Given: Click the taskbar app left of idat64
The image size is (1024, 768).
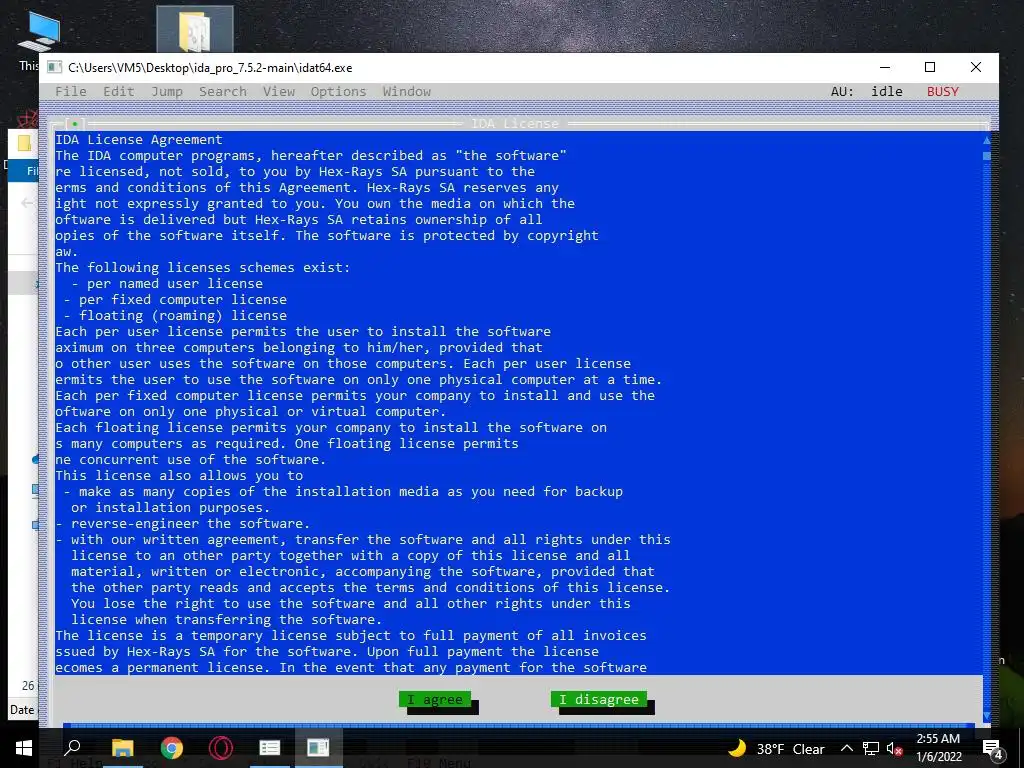Looking at the screenshot, I should (x=270, y=748).
